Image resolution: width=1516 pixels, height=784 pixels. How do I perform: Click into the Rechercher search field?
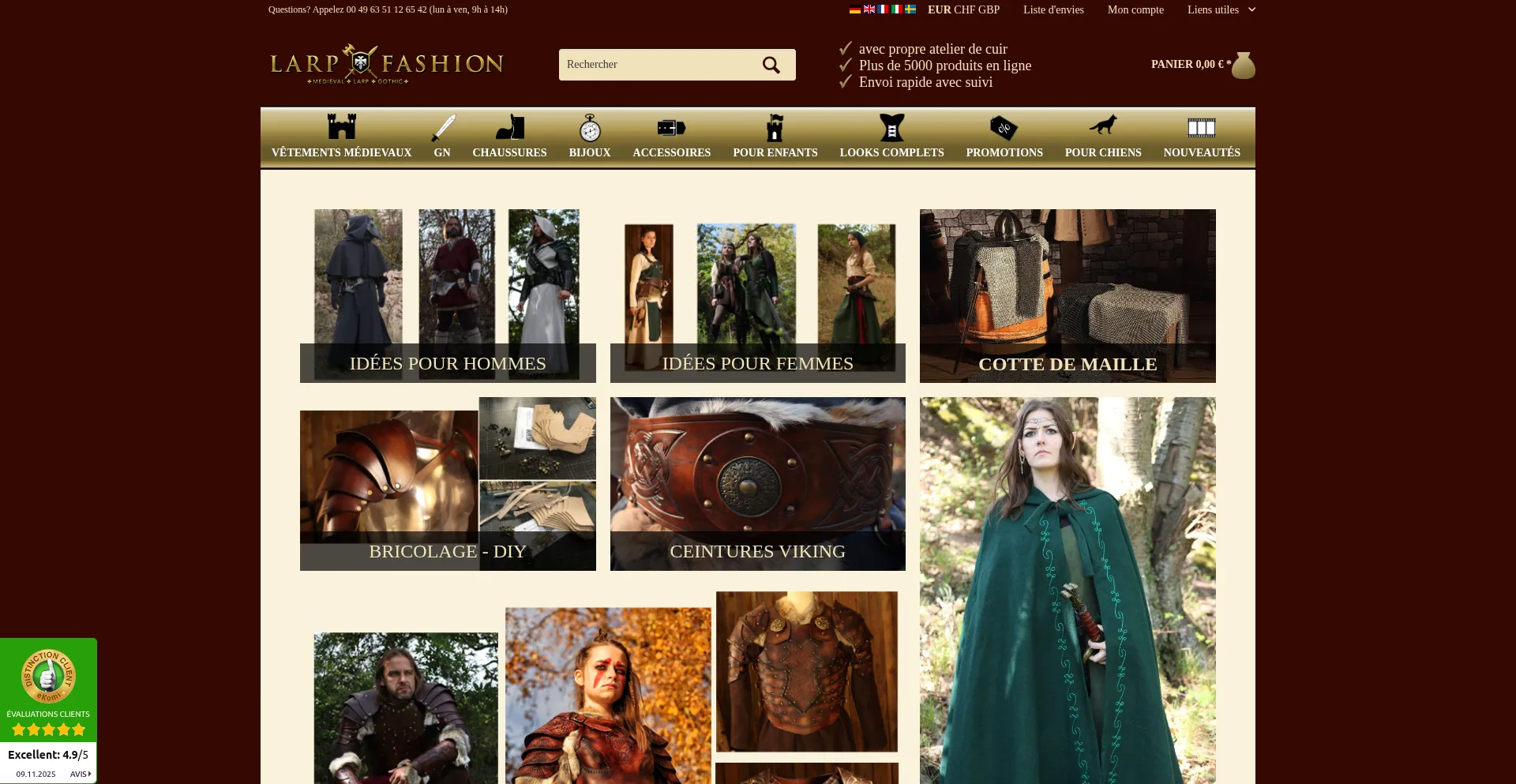coord(655,65)
